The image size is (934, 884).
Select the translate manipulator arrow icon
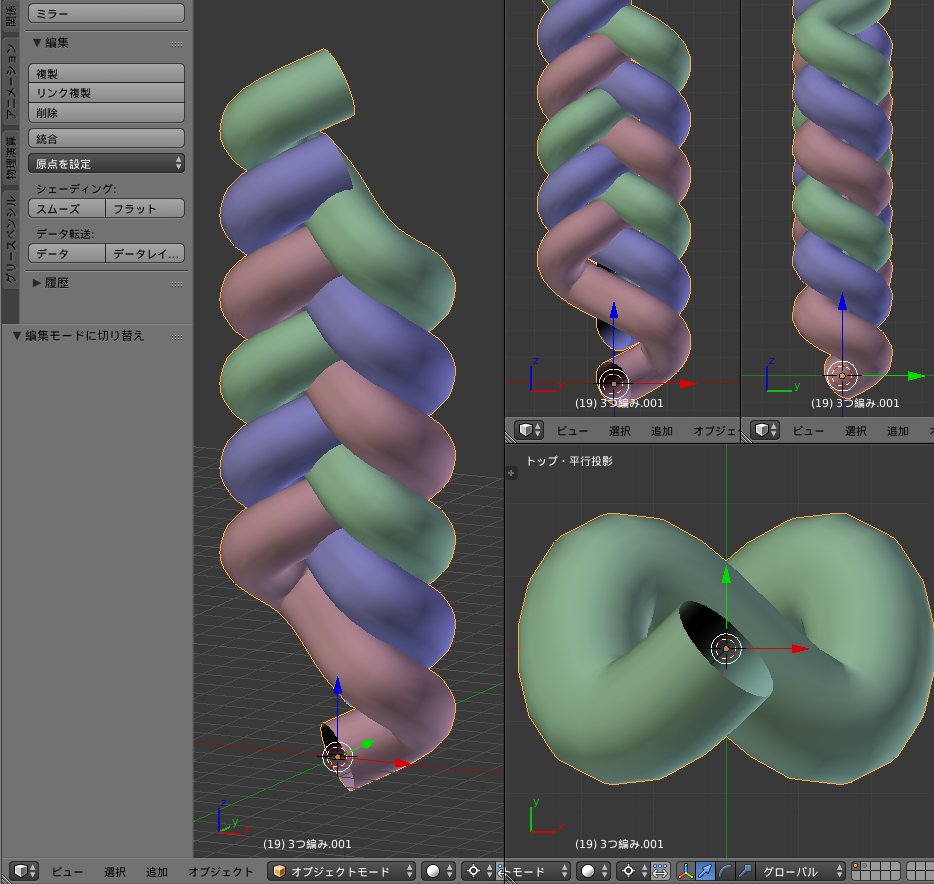(x=704, y=869)
